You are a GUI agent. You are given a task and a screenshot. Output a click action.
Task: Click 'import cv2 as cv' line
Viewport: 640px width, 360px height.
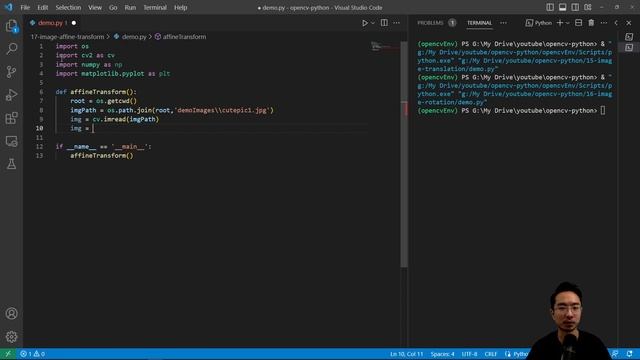[x=85, y=56]
